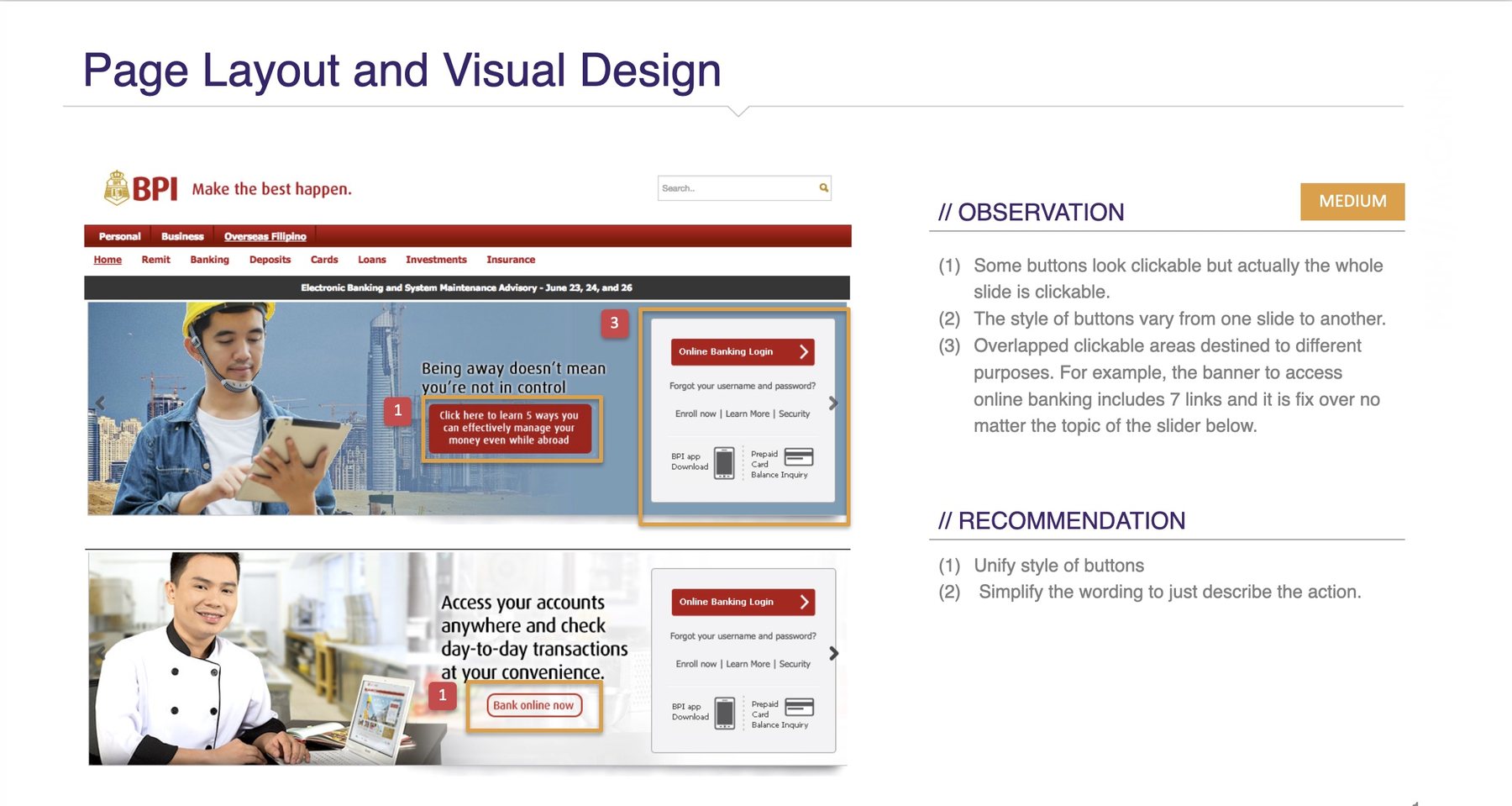Click 'Learn More' in the lower slide
The image size is (1512, 806).
[x=748, y=664]
